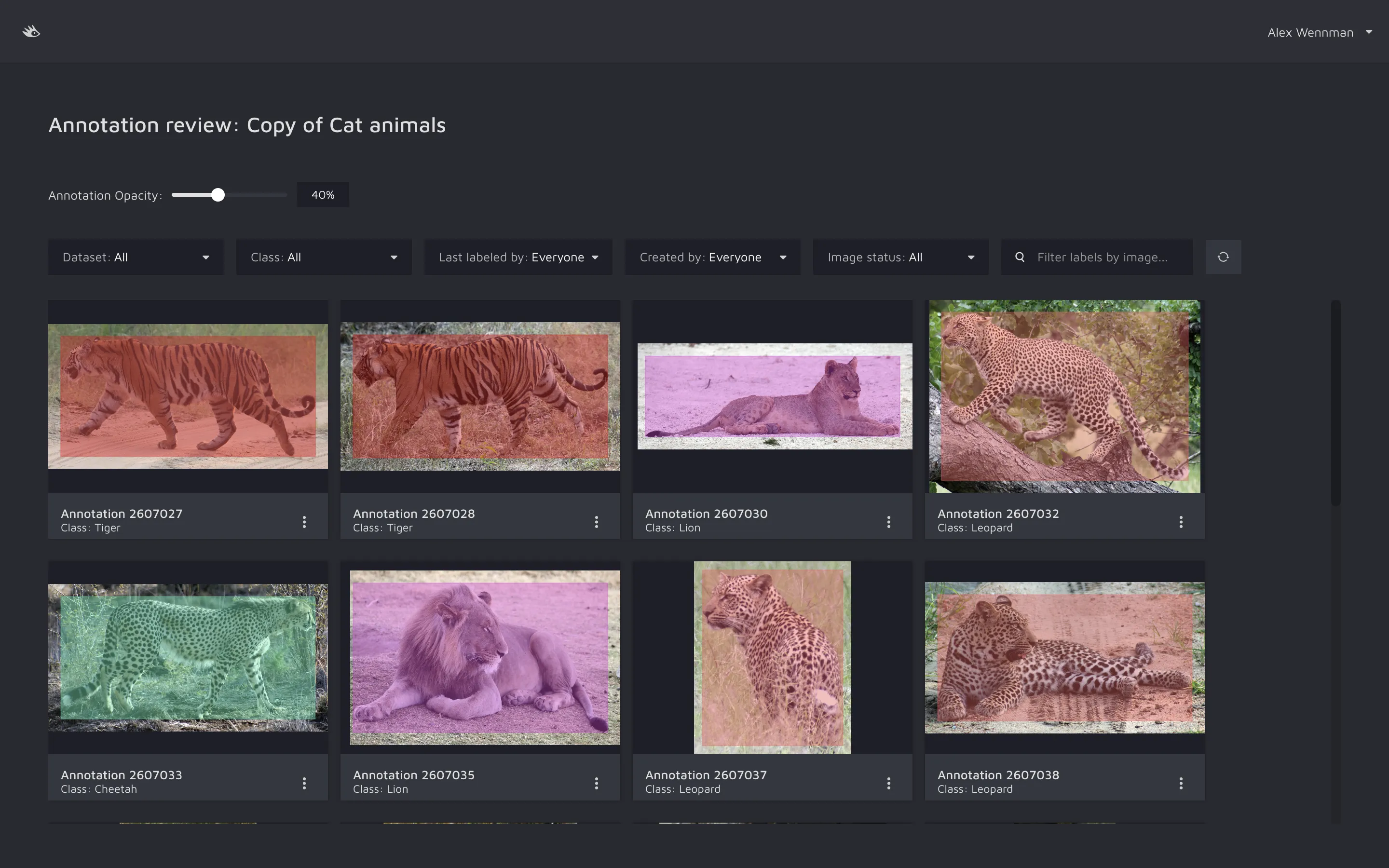Click the Annotation Opacity slider handle
The image size is (1389, 868).
tap(218, 195)
